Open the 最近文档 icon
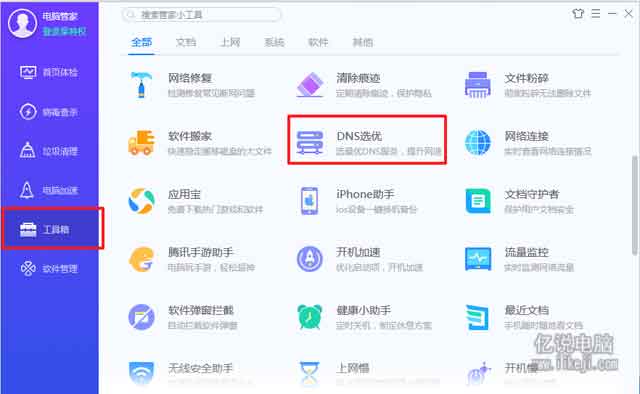Screen dimensions: 640x394 coord(478,317)
